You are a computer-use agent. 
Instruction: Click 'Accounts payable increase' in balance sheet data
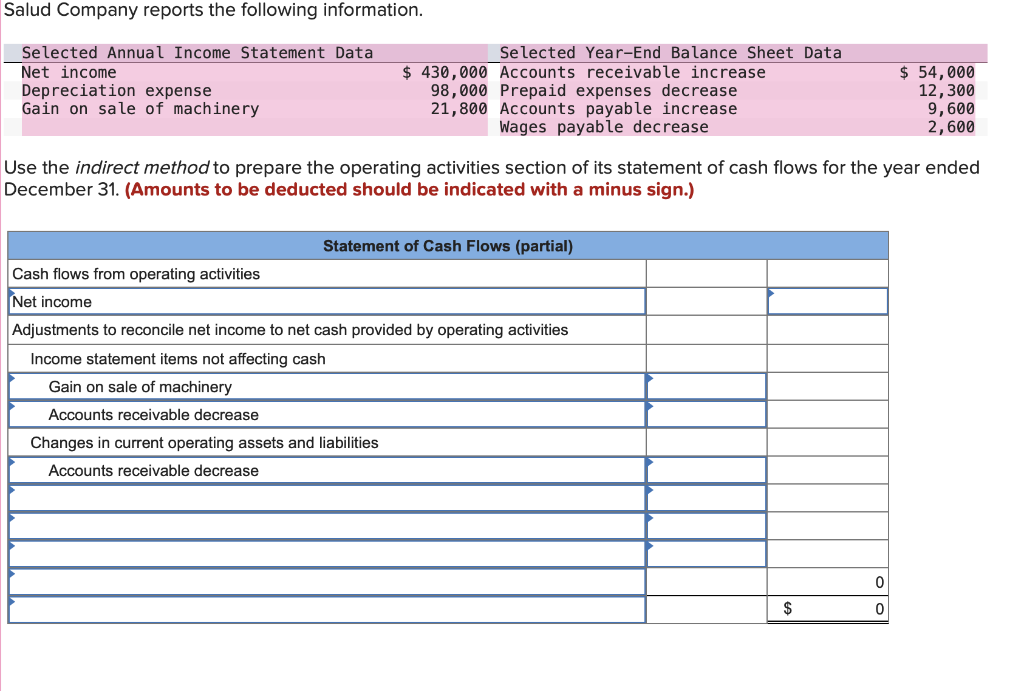pyautogui.click(x=618, y=108)
